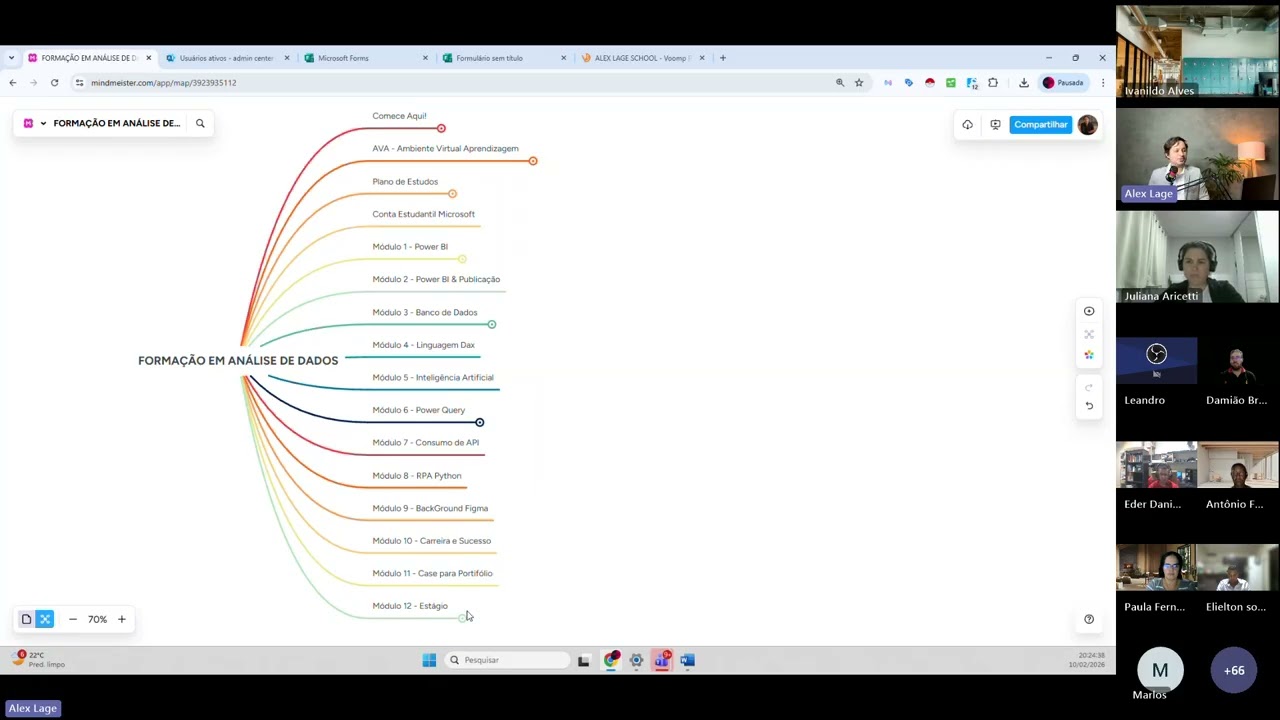Switch to ALEX LAGE SCHOOL - Voomp tab
The image size is (1280, 720).
point(643,58)
